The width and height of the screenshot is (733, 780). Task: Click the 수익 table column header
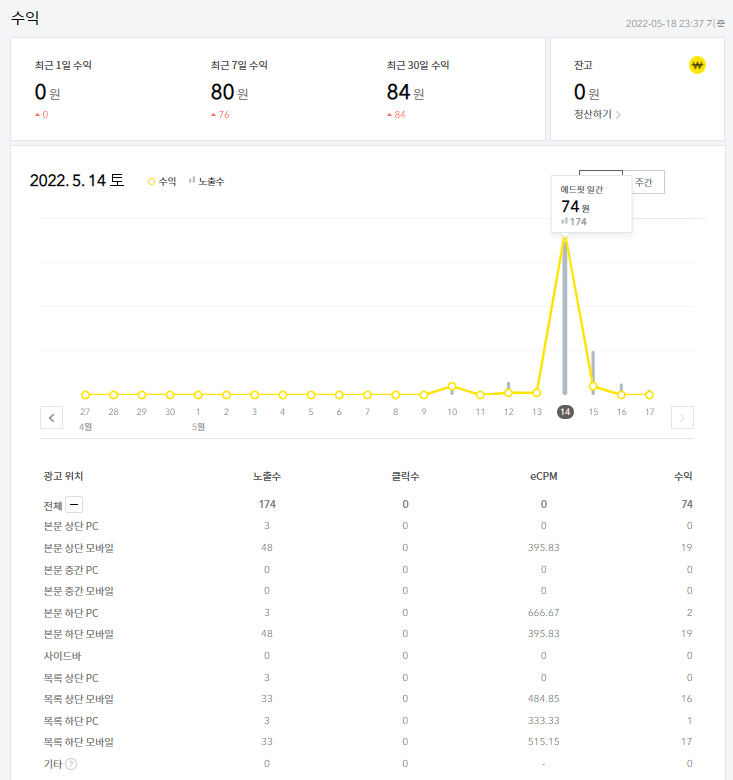point(683,476)
